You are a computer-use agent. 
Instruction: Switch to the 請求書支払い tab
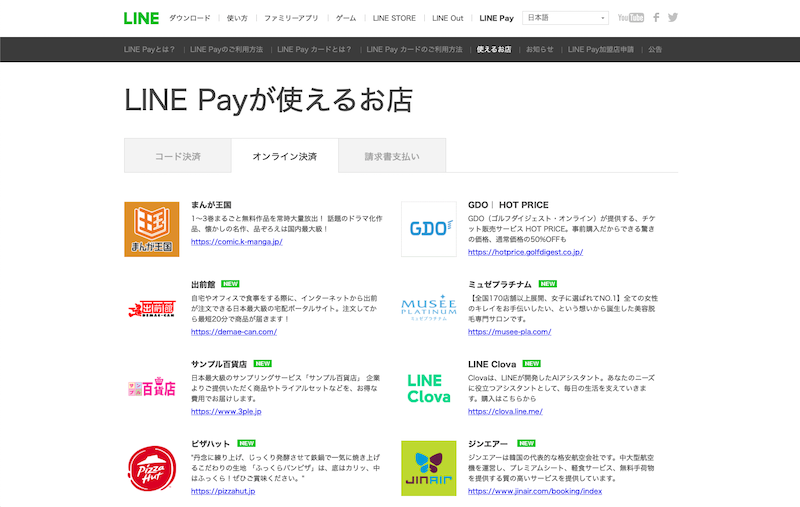coord(392,157)
